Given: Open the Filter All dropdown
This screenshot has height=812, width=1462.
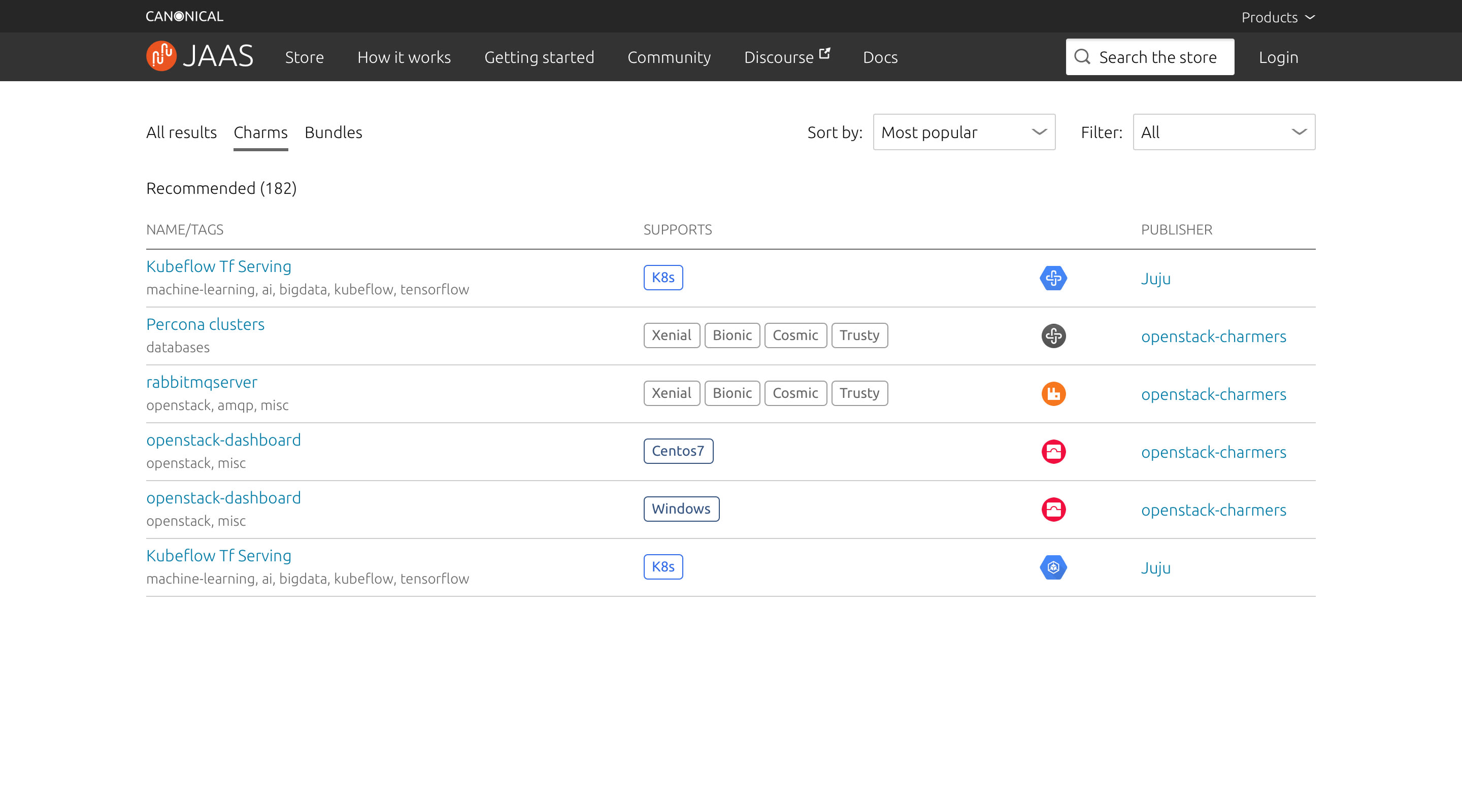Looking at the screenshot, I should point(1223,132).
